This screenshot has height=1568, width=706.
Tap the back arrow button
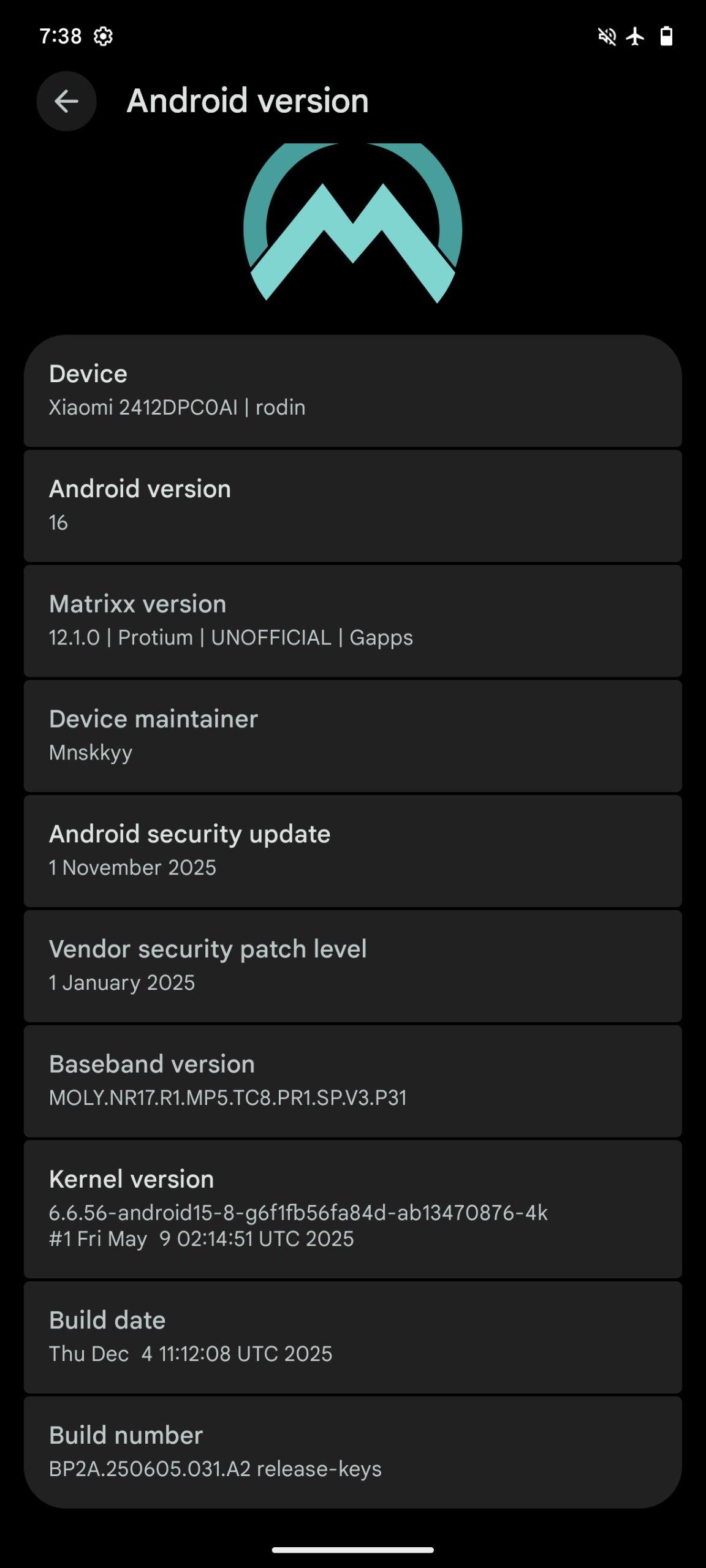(x=66, y=101)
